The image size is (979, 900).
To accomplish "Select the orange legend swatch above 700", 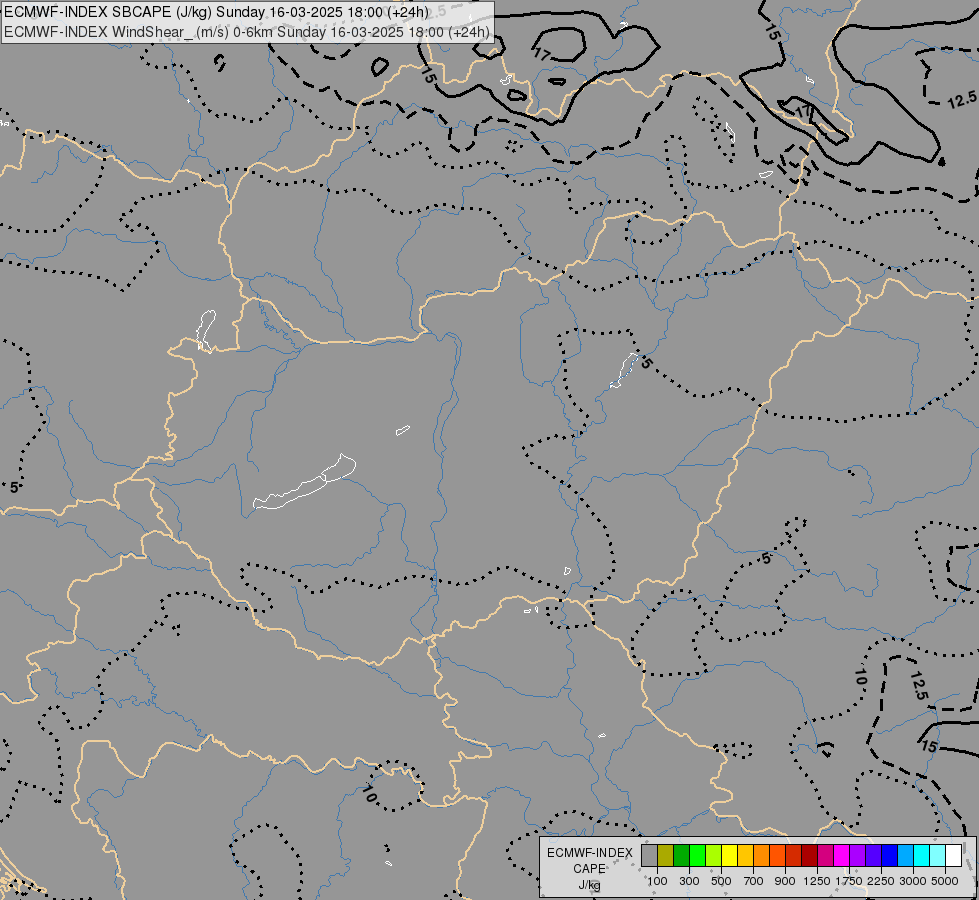I will 762,855.
